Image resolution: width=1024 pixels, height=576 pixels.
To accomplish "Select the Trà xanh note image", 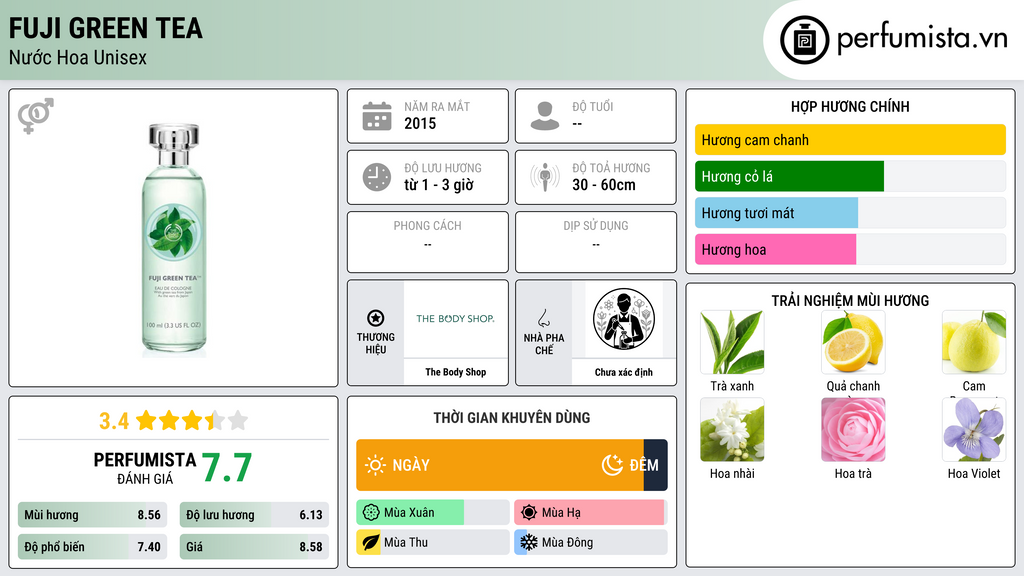I will [x=732, y=342].
